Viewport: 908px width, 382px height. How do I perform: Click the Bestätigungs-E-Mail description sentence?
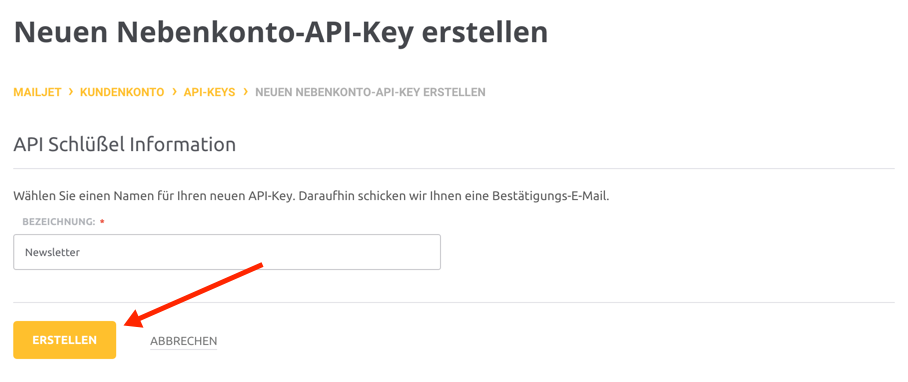click(x=312, y=196)
